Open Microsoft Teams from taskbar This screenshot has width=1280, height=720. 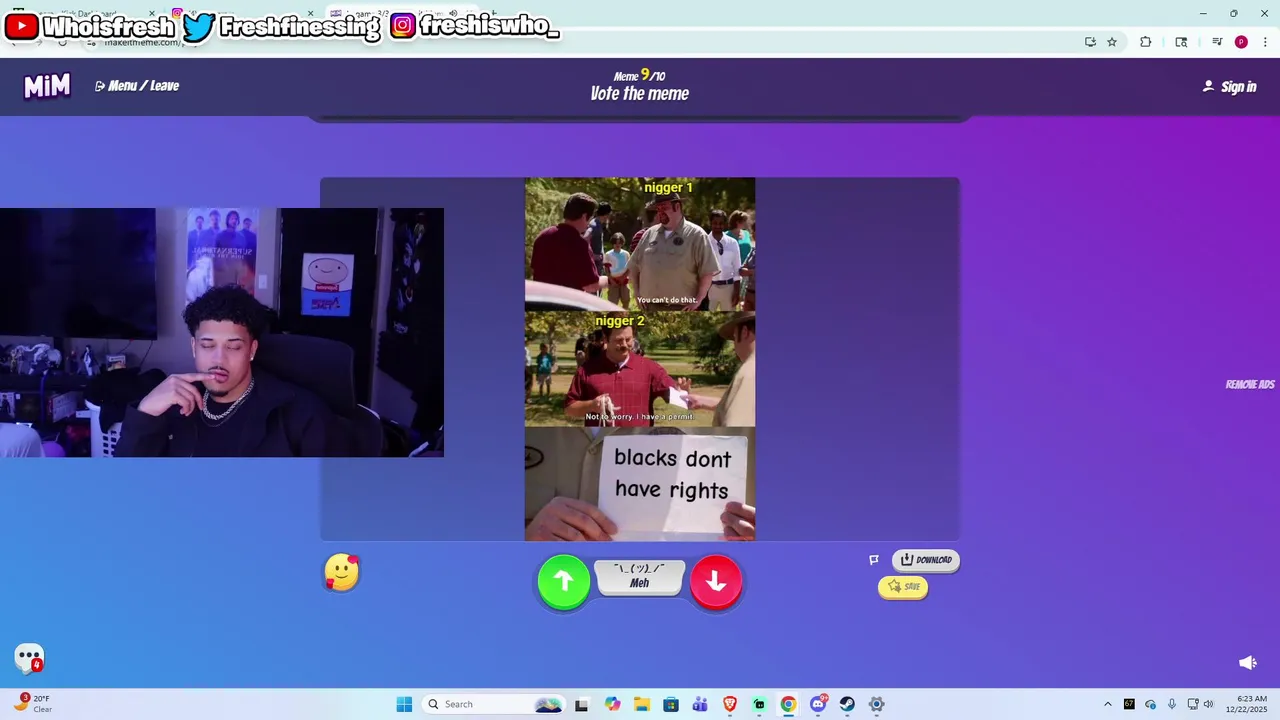[700, 704]
